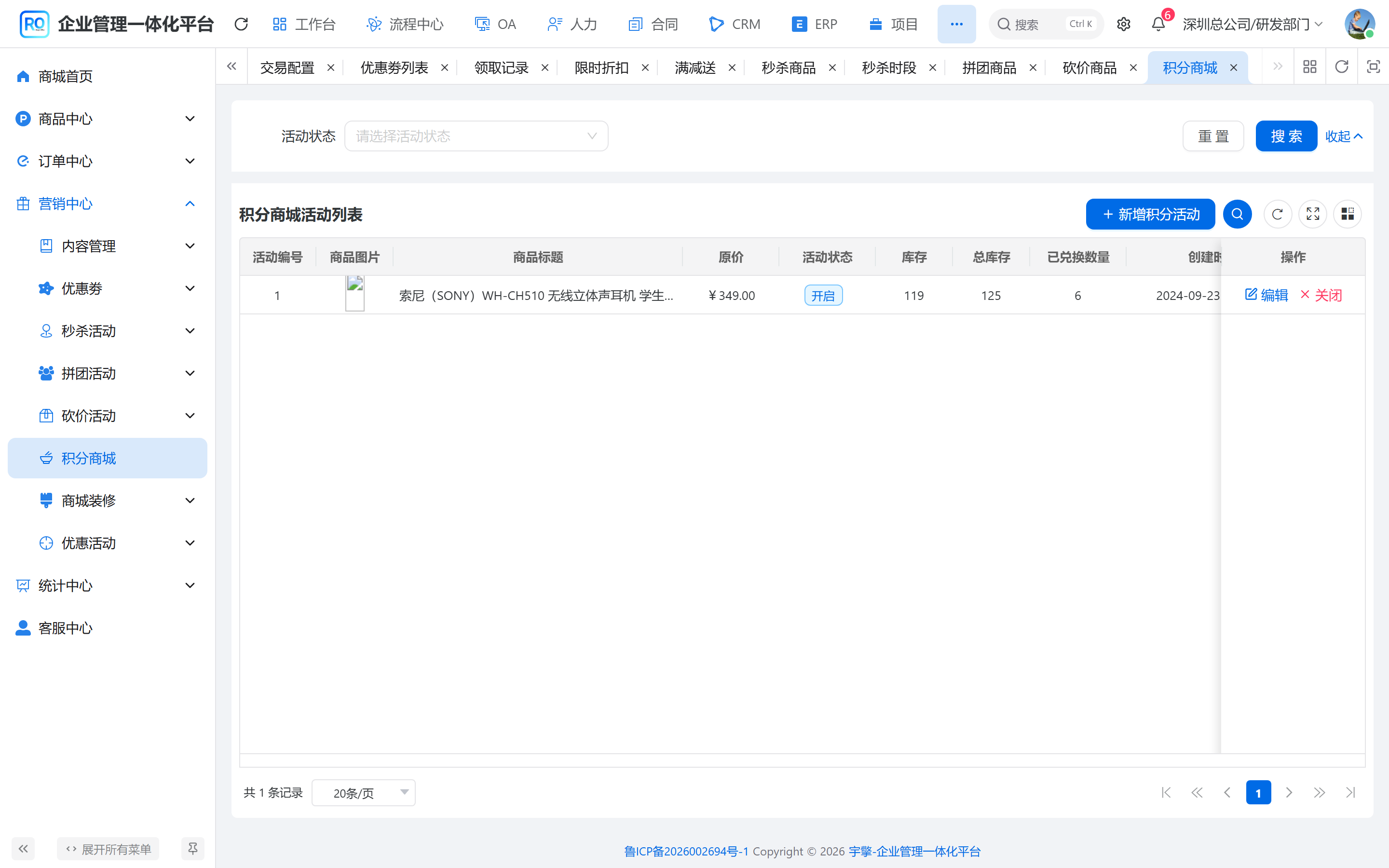Click the top search box
Screen dimensions: 1389x868
[x=1046, y=24]
